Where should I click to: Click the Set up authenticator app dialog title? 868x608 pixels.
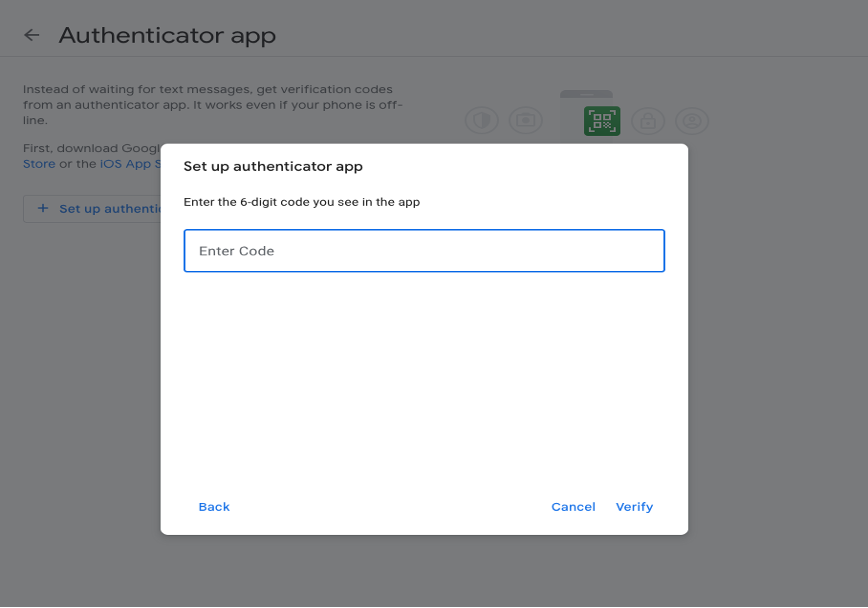(273, 166)
